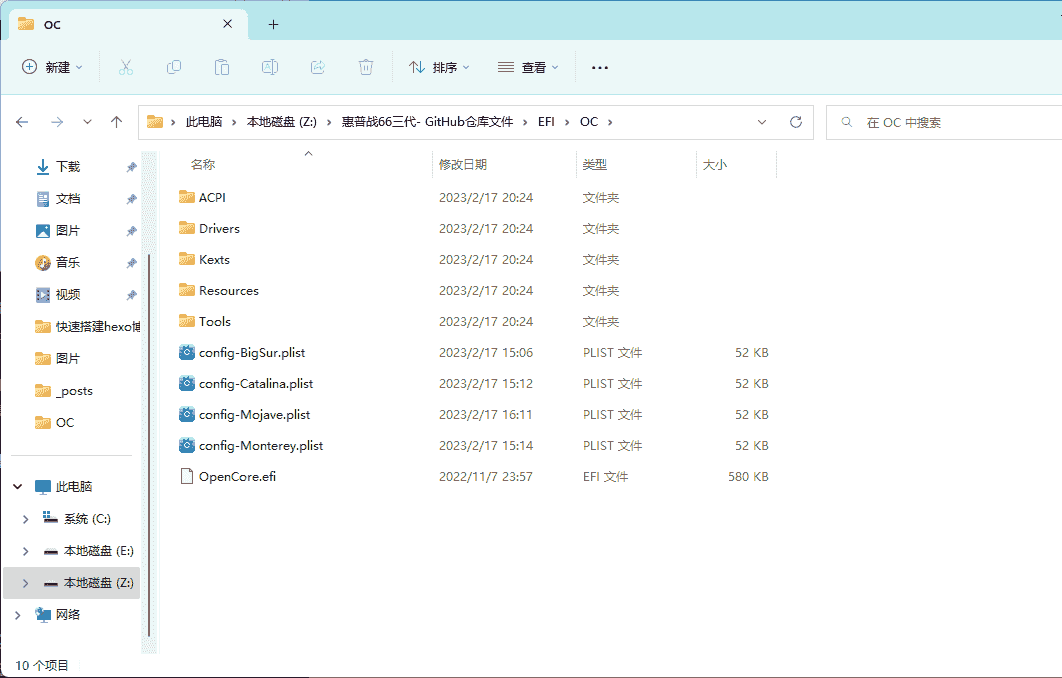Sort files by 修改日期 column header

[x=463, y=164]
